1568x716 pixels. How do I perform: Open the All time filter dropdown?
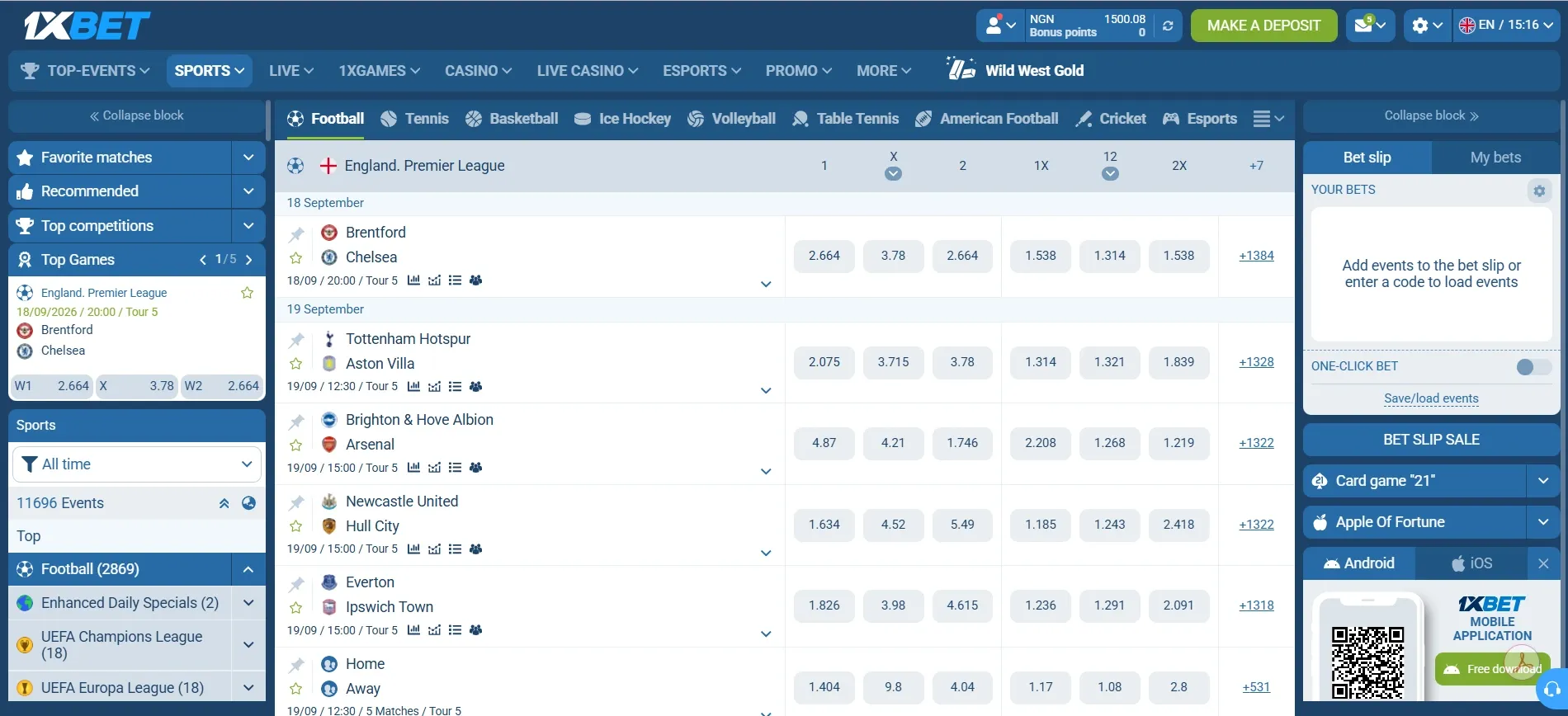[x=137, y=464]
